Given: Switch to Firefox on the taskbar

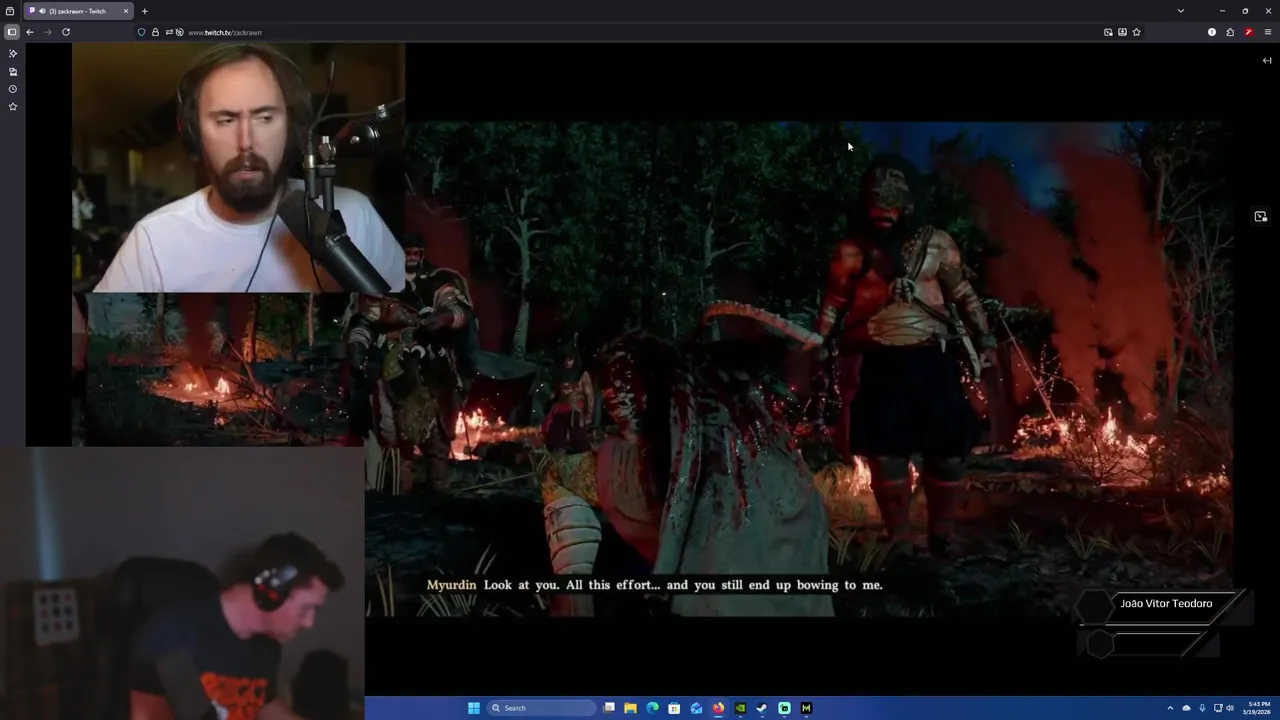Looking at the screenshot, I should pos(718,708).
